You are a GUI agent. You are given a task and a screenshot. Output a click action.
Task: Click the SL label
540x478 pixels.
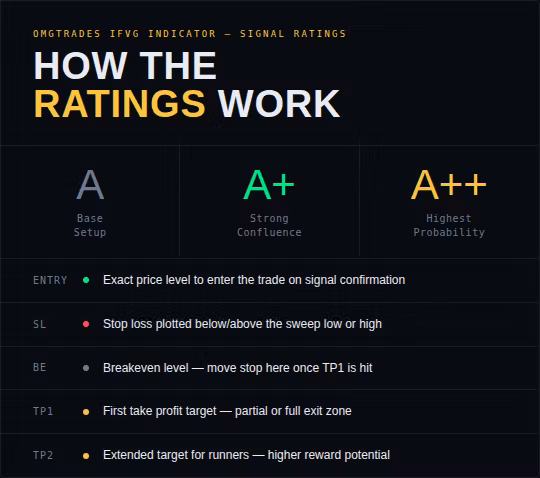pyautogui.click(x=40, y=324)
